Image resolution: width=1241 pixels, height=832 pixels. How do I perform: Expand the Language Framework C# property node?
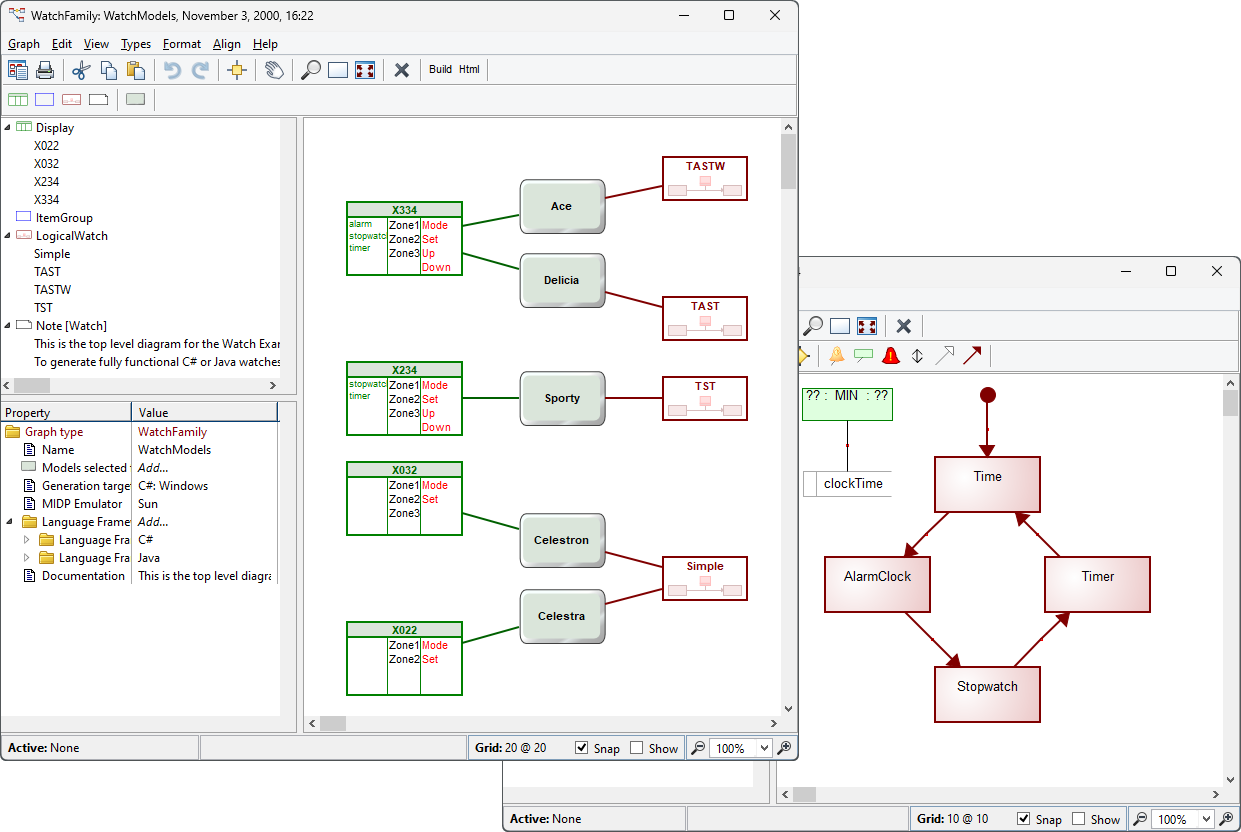(x=27, y=540)
